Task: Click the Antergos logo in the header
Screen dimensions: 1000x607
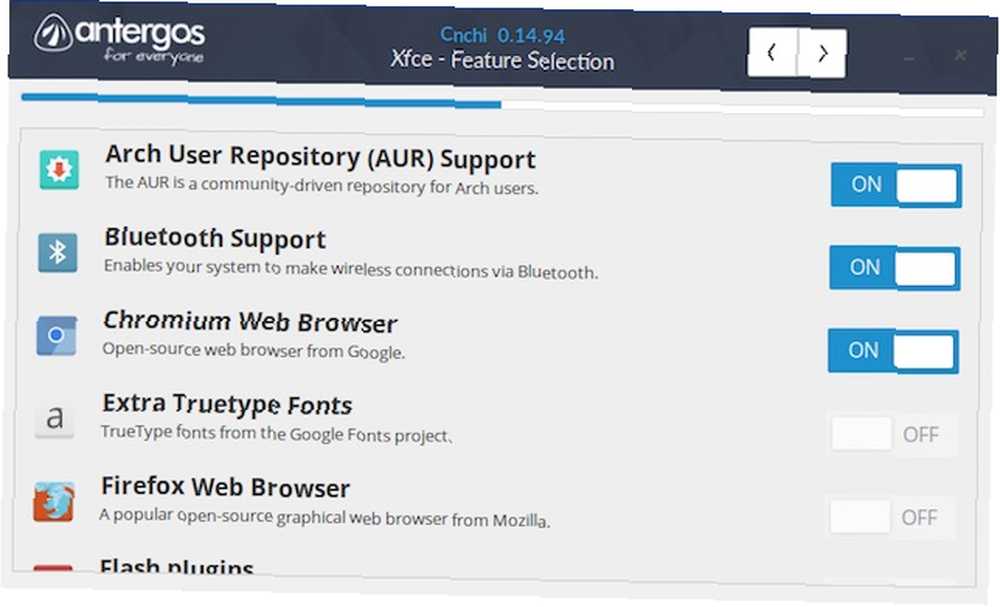Action: pyautogui.click(x=119, y=39)
